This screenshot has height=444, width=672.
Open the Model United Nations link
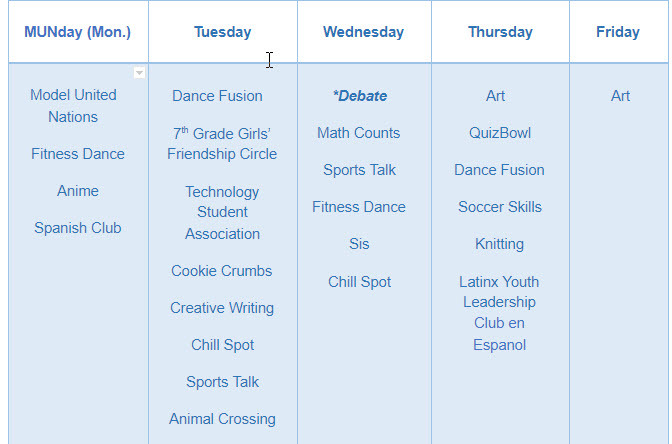[x=73, y=106]
